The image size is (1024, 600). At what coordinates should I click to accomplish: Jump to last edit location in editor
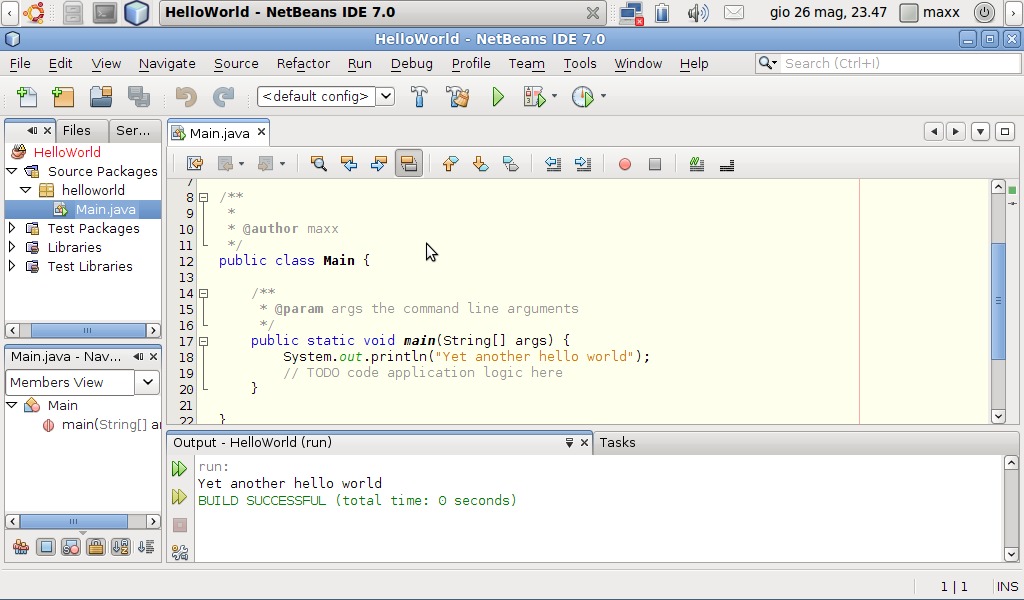[x=195, y=164]
